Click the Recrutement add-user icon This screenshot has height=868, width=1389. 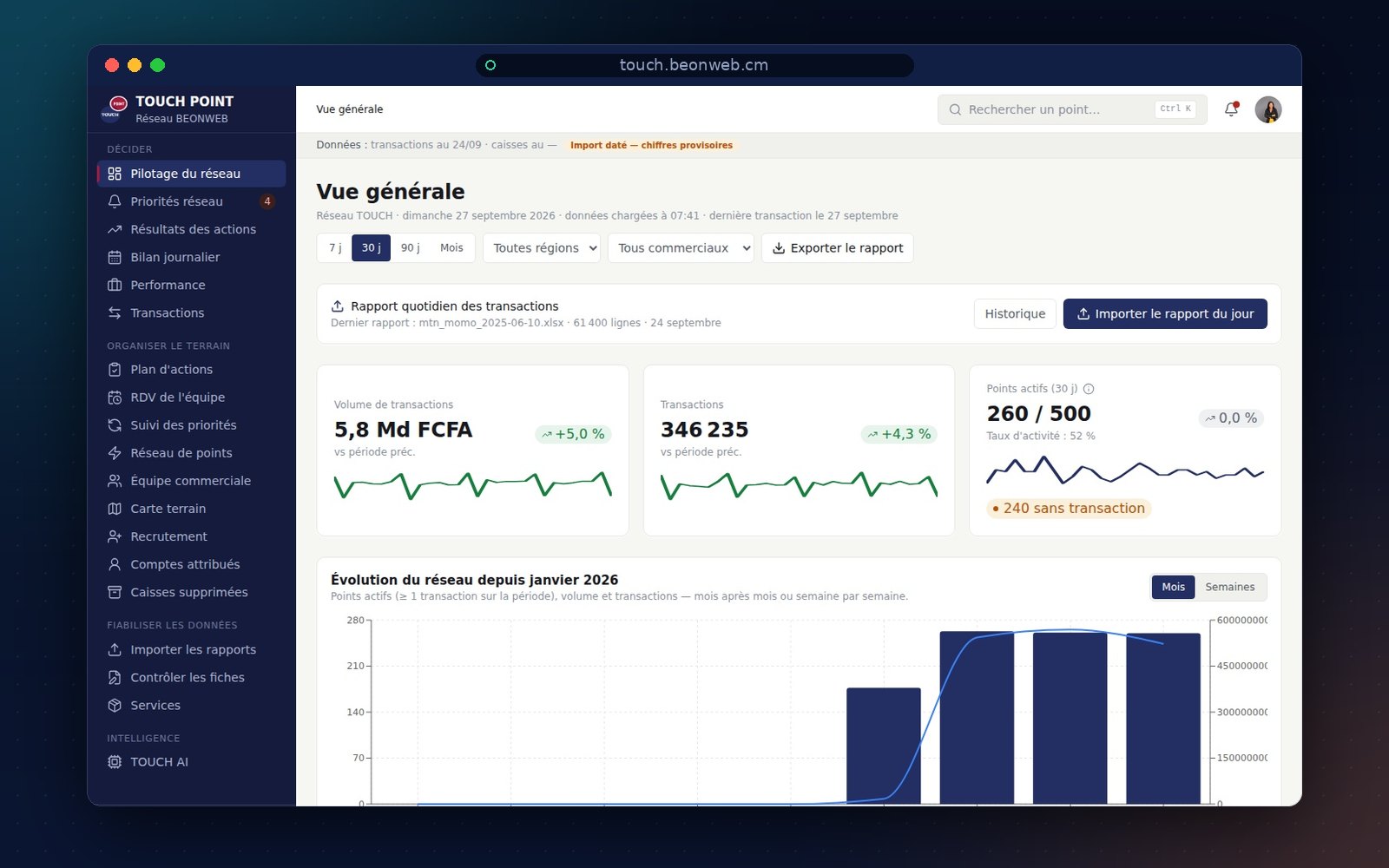[115, 536]
